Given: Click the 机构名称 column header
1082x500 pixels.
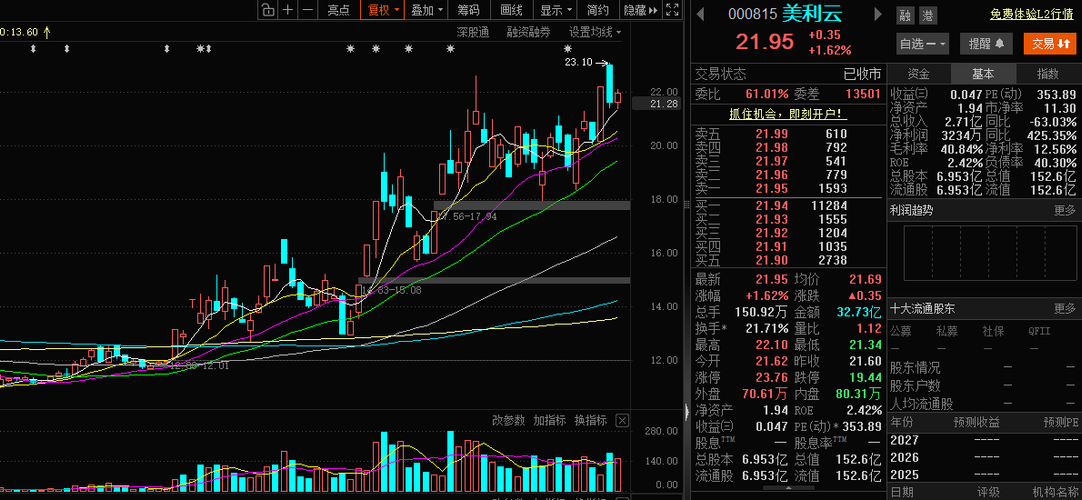Looking at the screenshot, I should tap(1057, 492).
